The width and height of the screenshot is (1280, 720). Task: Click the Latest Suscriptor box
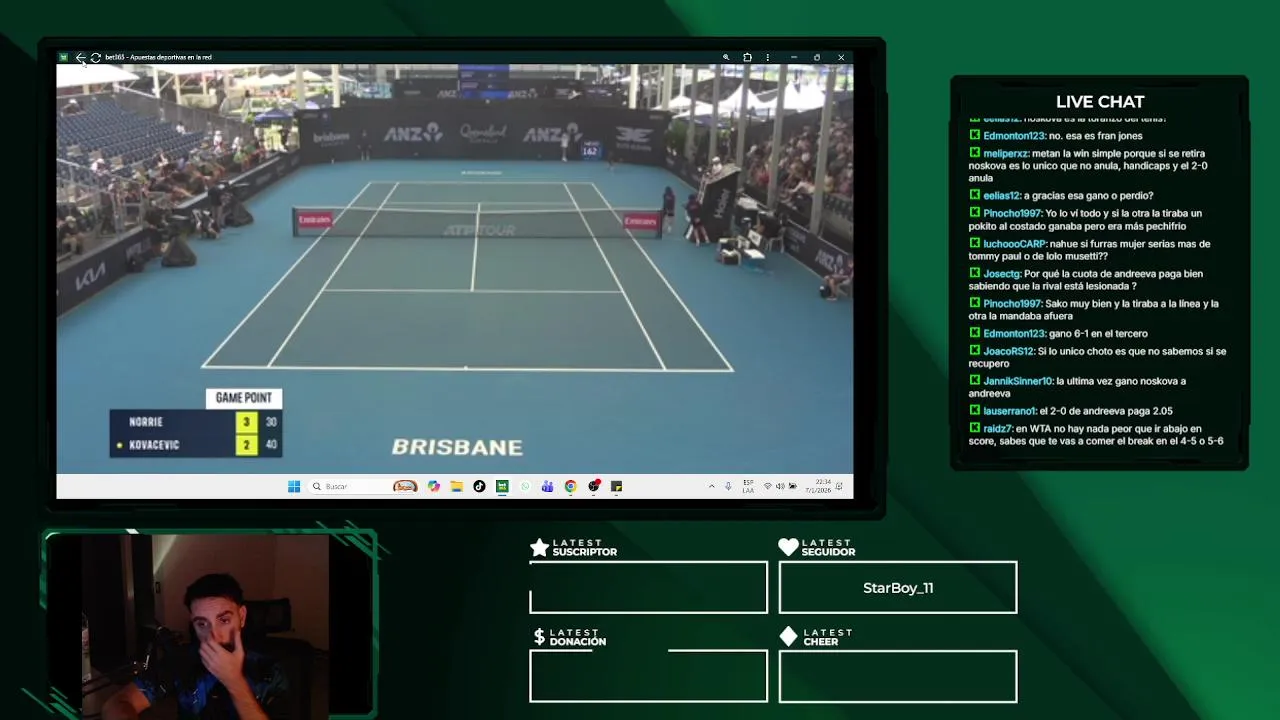[x=648, y=587]
